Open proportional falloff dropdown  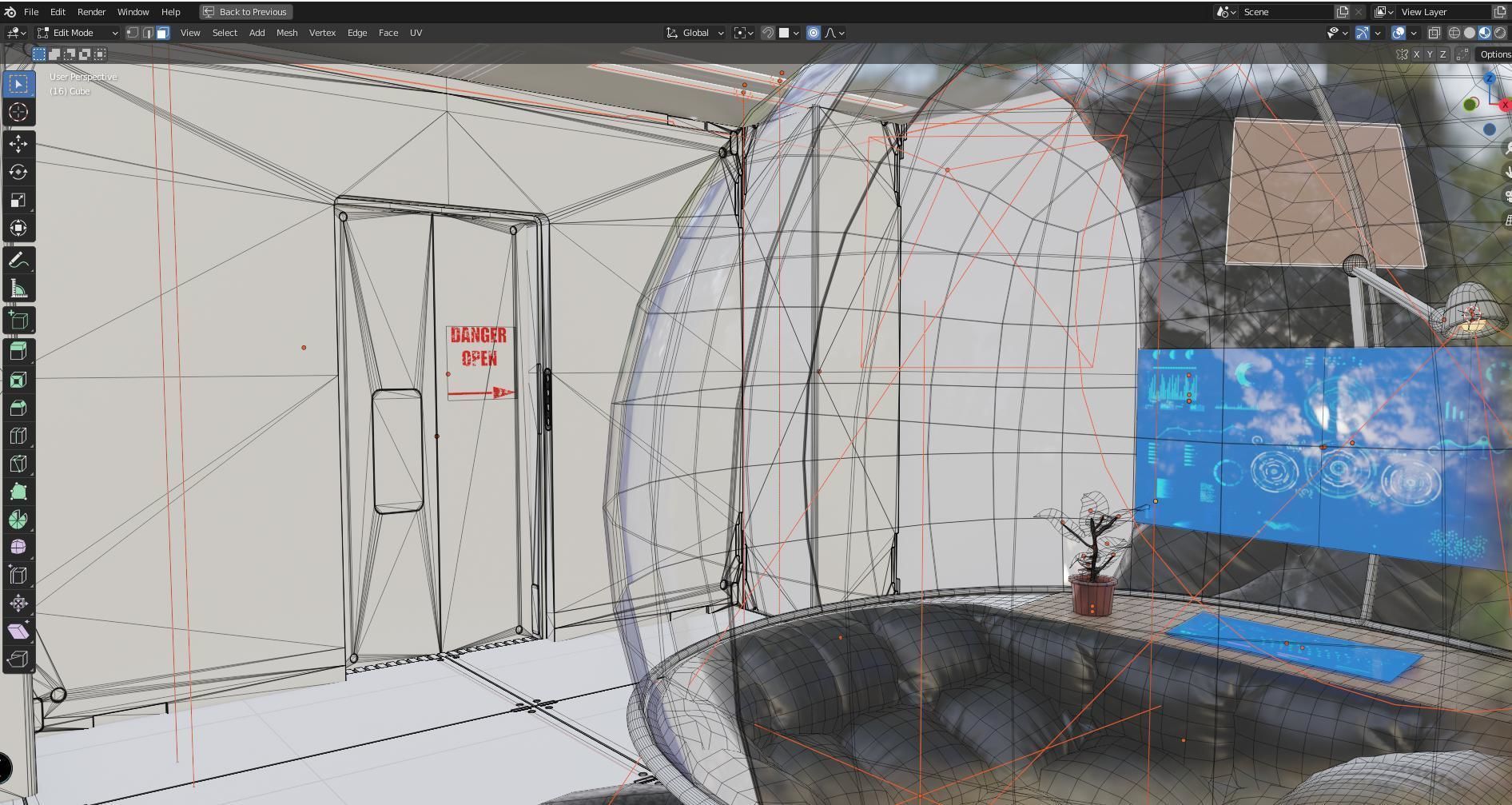click(834, 33)
